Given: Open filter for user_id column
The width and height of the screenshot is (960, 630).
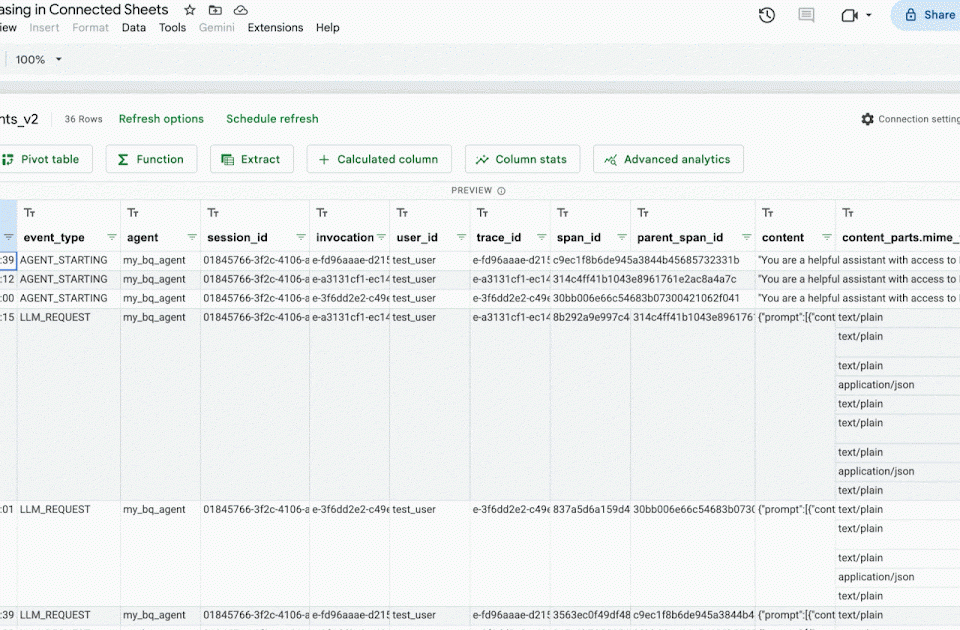Looking at the screenshot, I should tap(461, 237).
